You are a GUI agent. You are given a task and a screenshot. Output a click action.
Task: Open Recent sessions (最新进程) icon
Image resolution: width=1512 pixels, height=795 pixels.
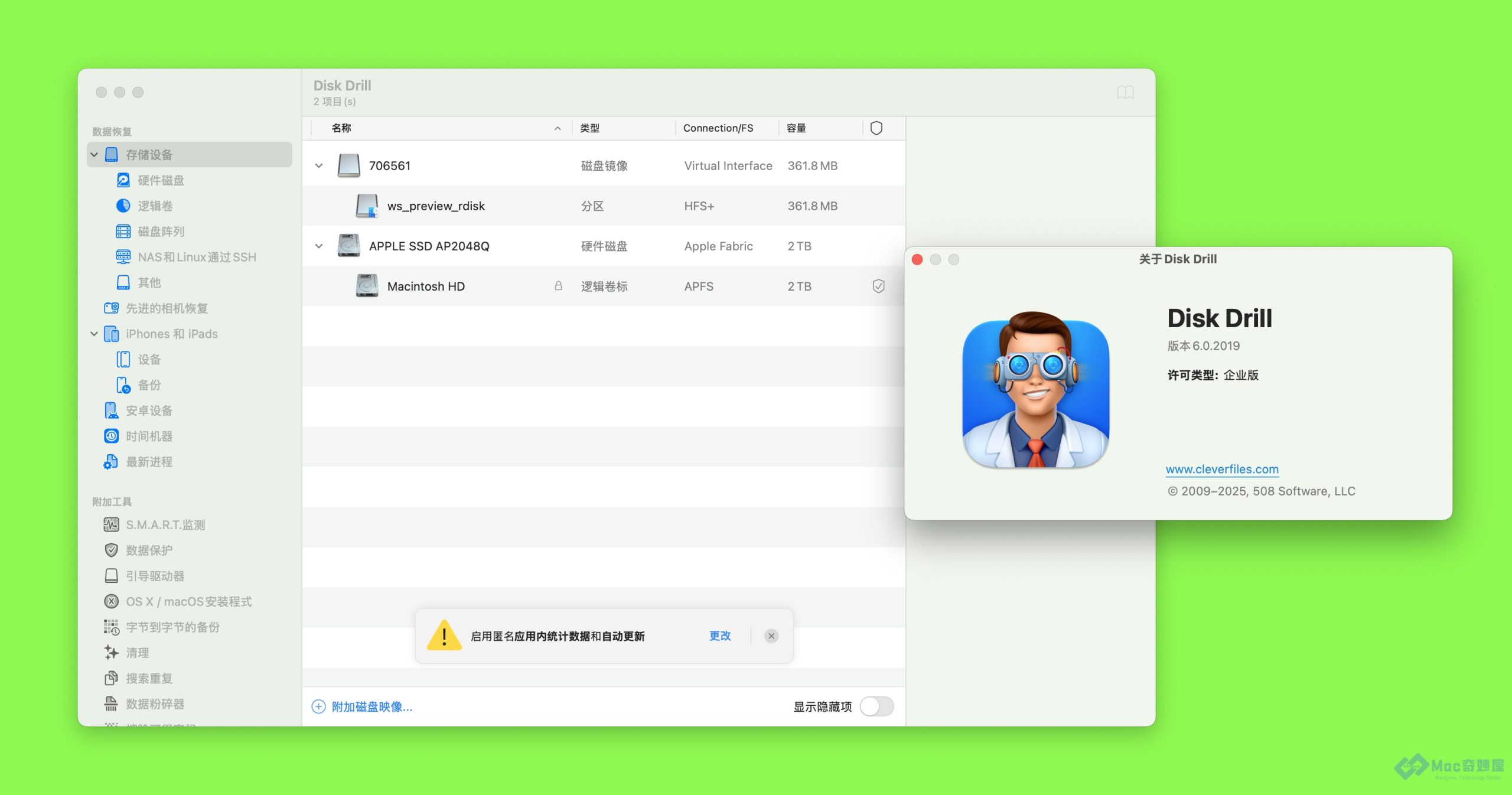pyautogui.click(x=111, y=461)
